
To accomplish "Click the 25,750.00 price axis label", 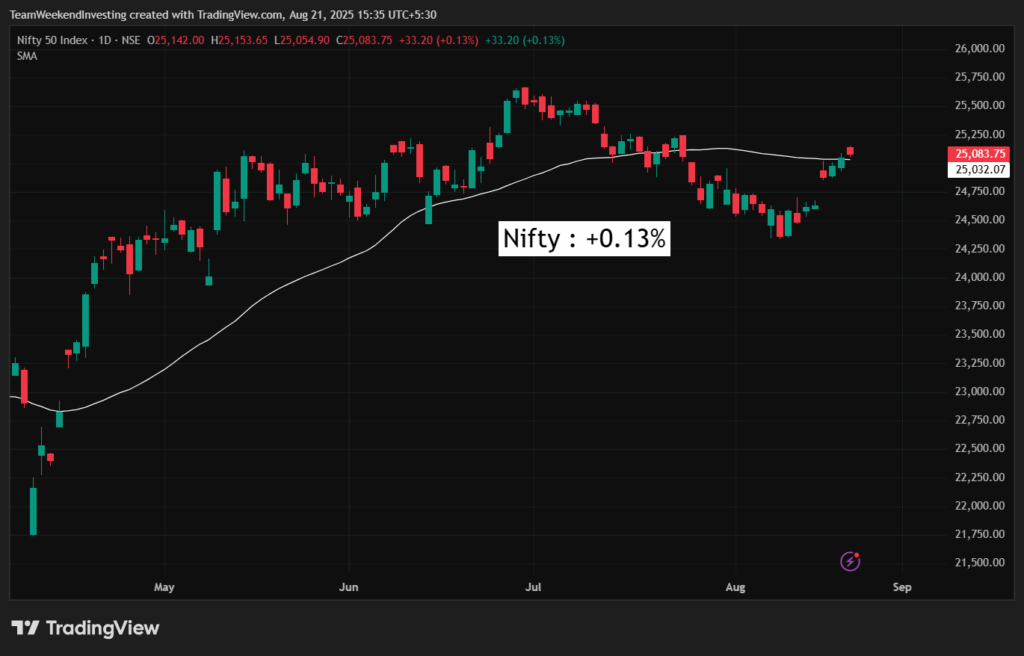I will pos(980,77).
